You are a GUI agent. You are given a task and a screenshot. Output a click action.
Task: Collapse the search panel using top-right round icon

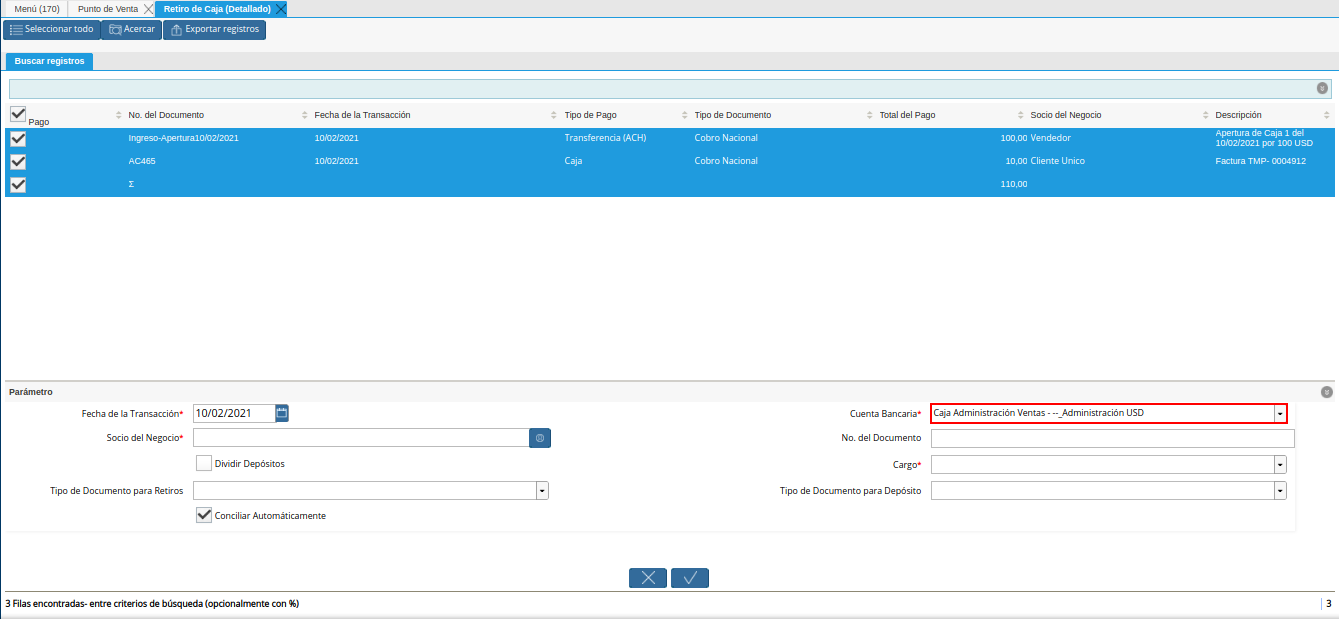point(1322,89)
